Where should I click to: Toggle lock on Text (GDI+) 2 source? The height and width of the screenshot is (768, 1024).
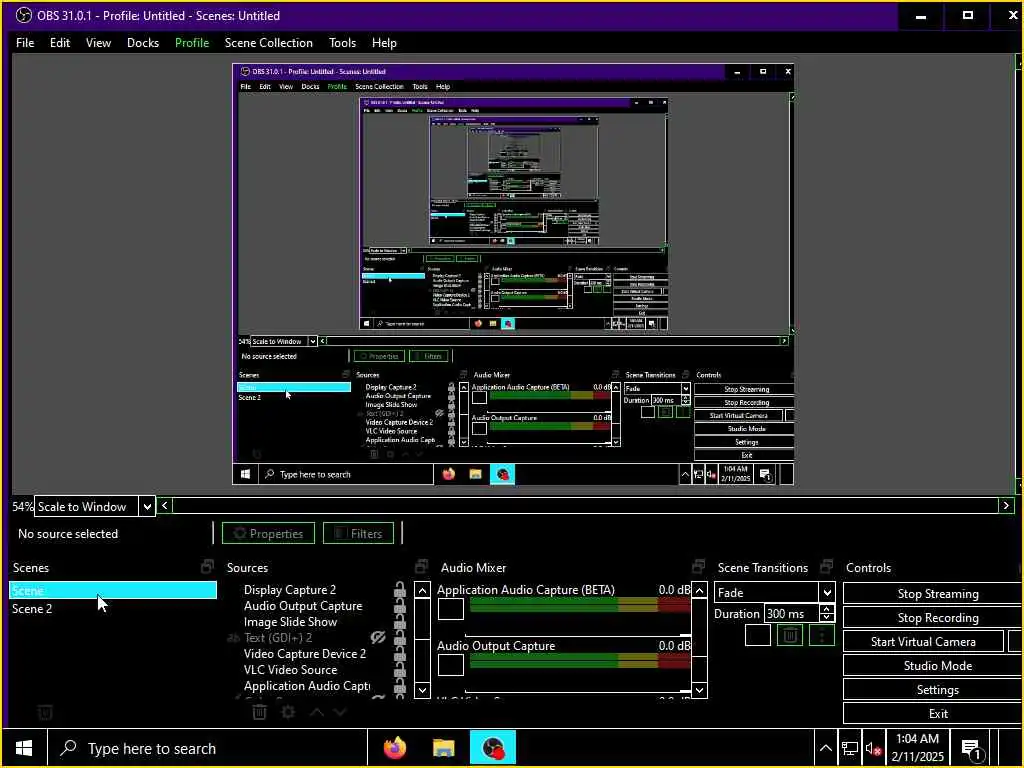tap(400, 638)
